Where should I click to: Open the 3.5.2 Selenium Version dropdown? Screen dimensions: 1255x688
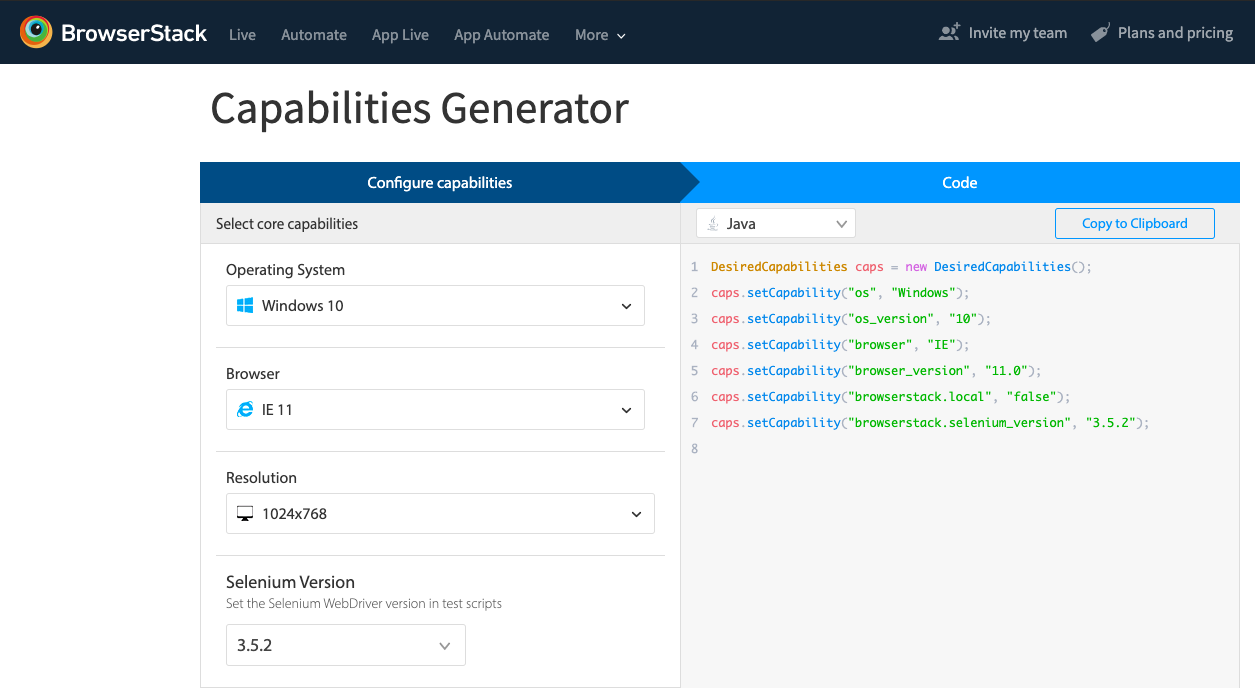tap(346, 645)
